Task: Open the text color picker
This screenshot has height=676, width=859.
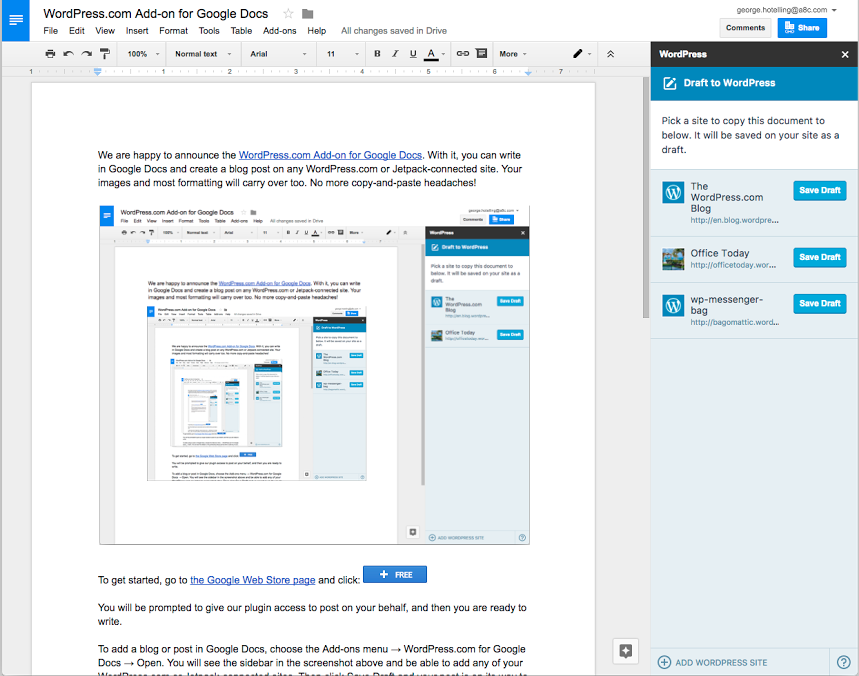Action: click(432, 54)
